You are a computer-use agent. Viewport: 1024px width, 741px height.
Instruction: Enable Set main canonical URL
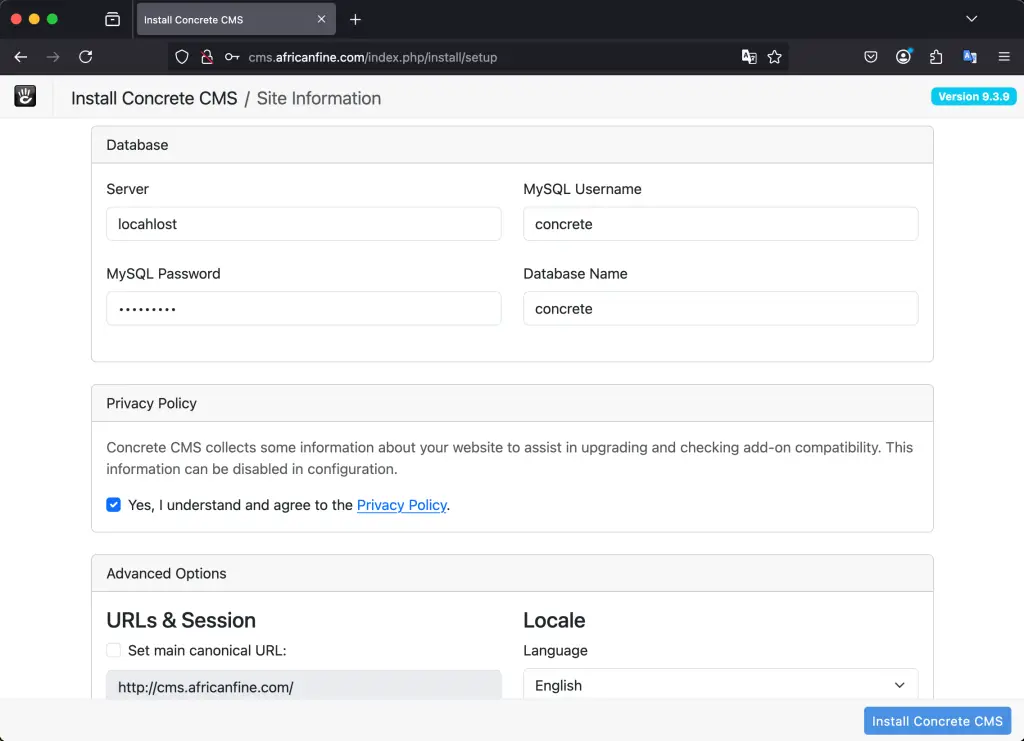click(x=113, y=650)
